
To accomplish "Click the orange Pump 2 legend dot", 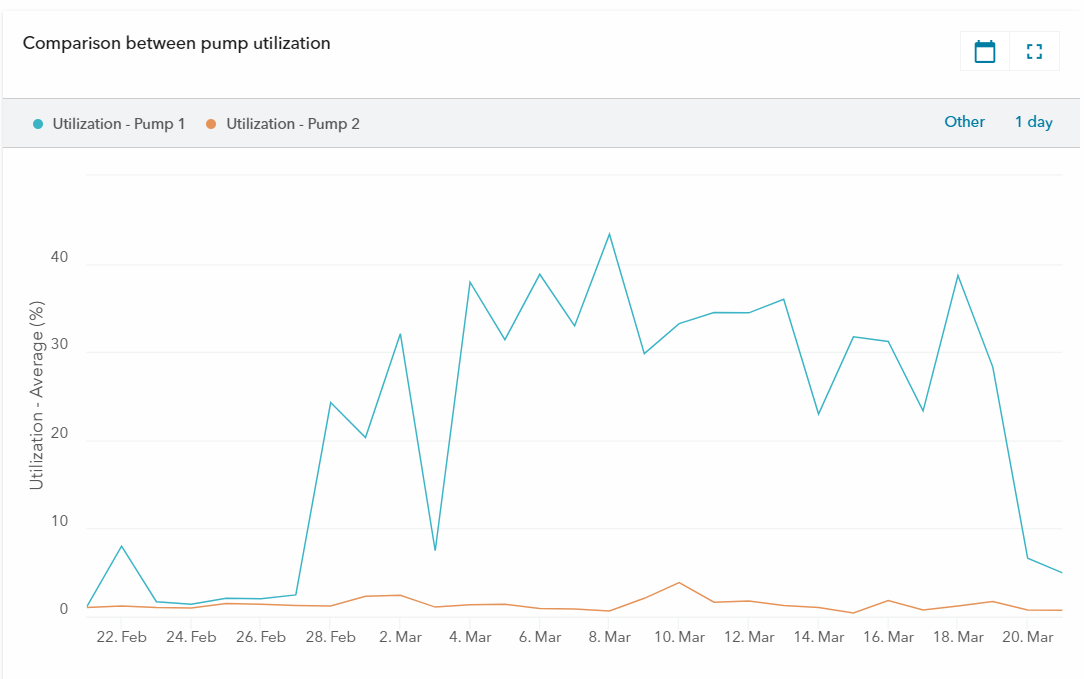I will click(211, 124).
